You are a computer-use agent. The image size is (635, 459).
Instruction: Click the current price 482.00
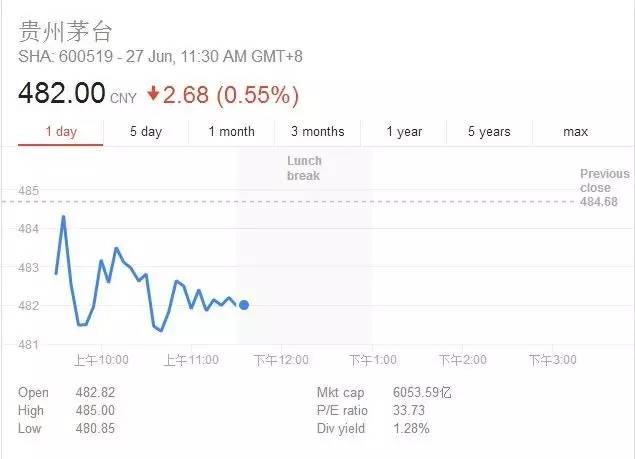tap(61, 94)
